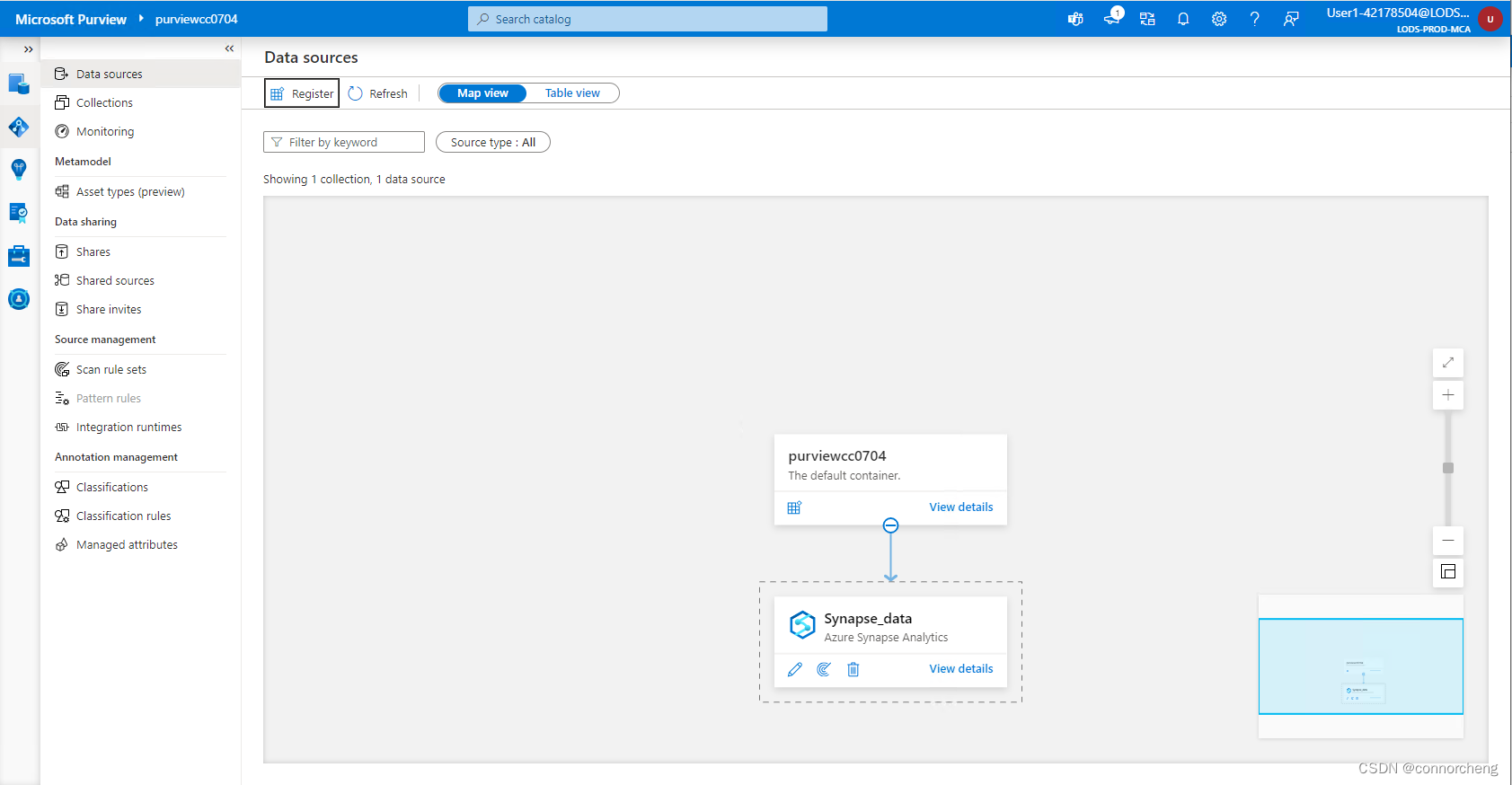Focus the Filter by keyword field

344,142
